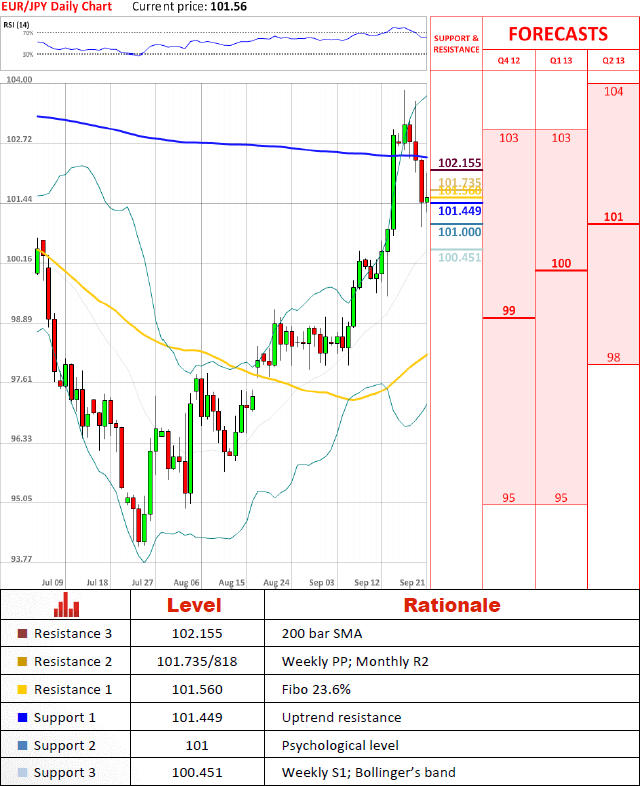Click the Resistance 2 gold color swatch
The height and width of the screenshot is (786, 640).
click(22, 662)
